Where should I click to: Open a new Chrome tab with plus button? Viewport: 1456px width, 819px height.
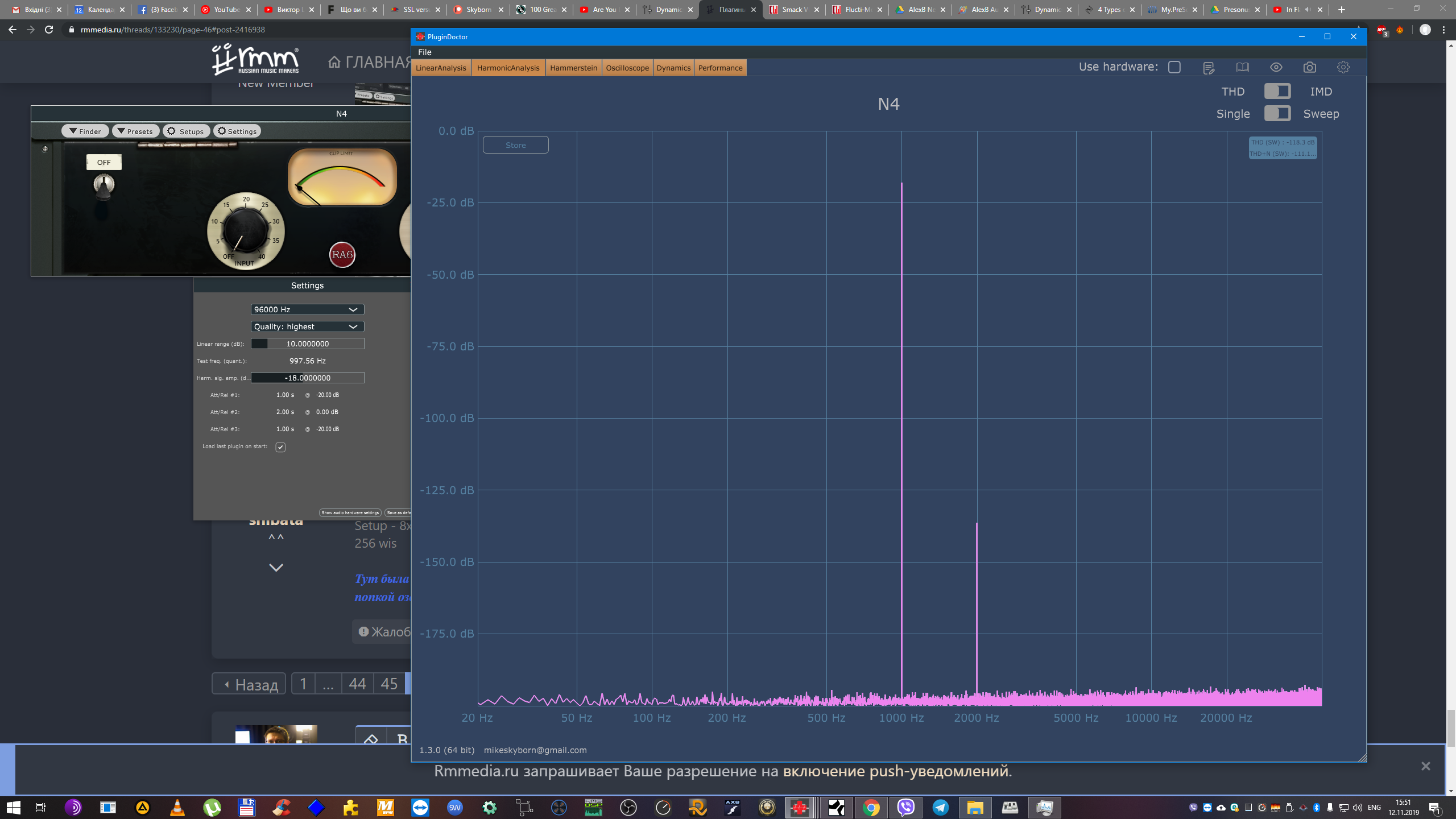(x=1341, y=10)
